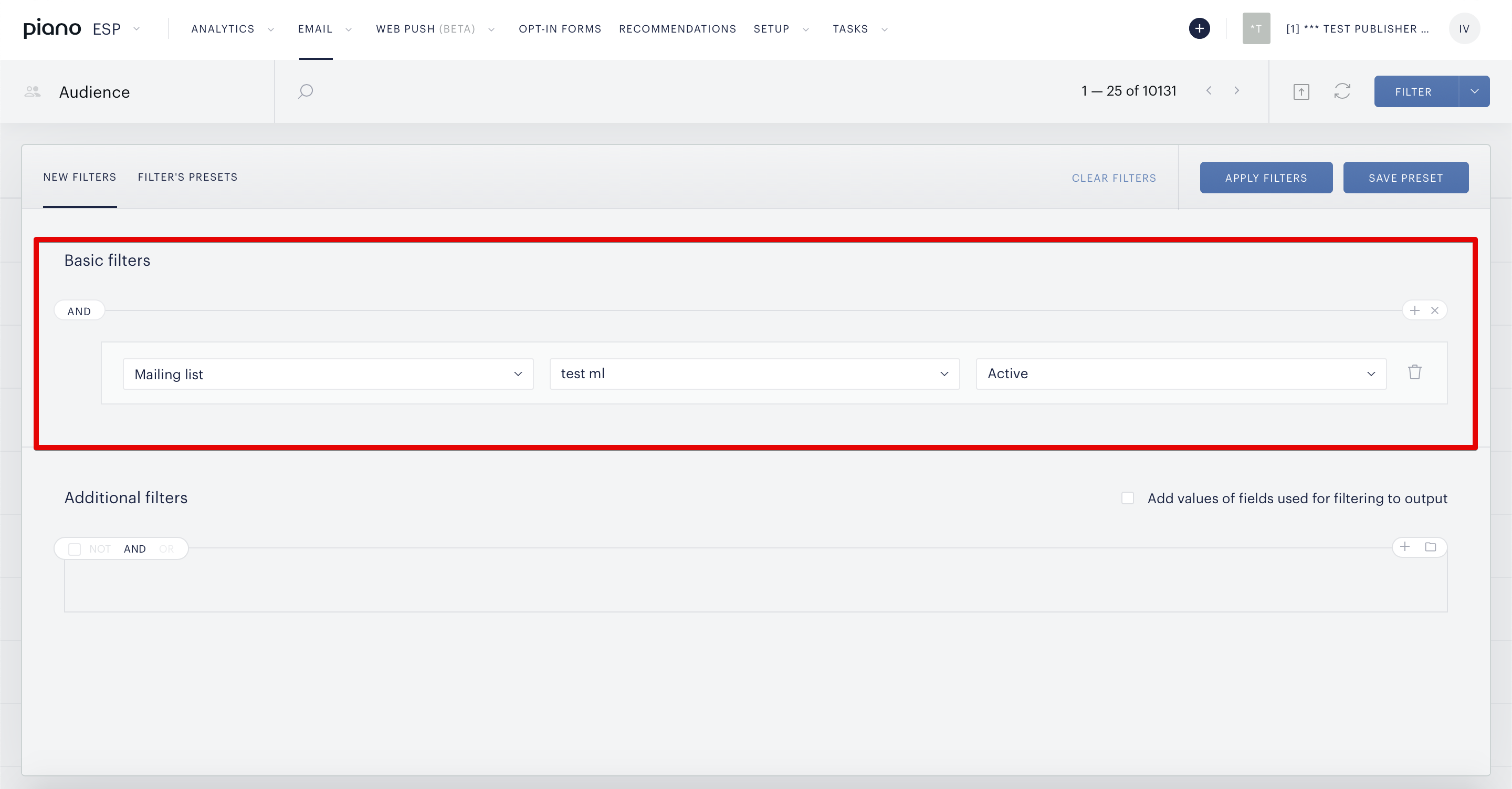
Task: Add condition to Basic filters group
Action: pyautogui.click(x=1414, y=310)
